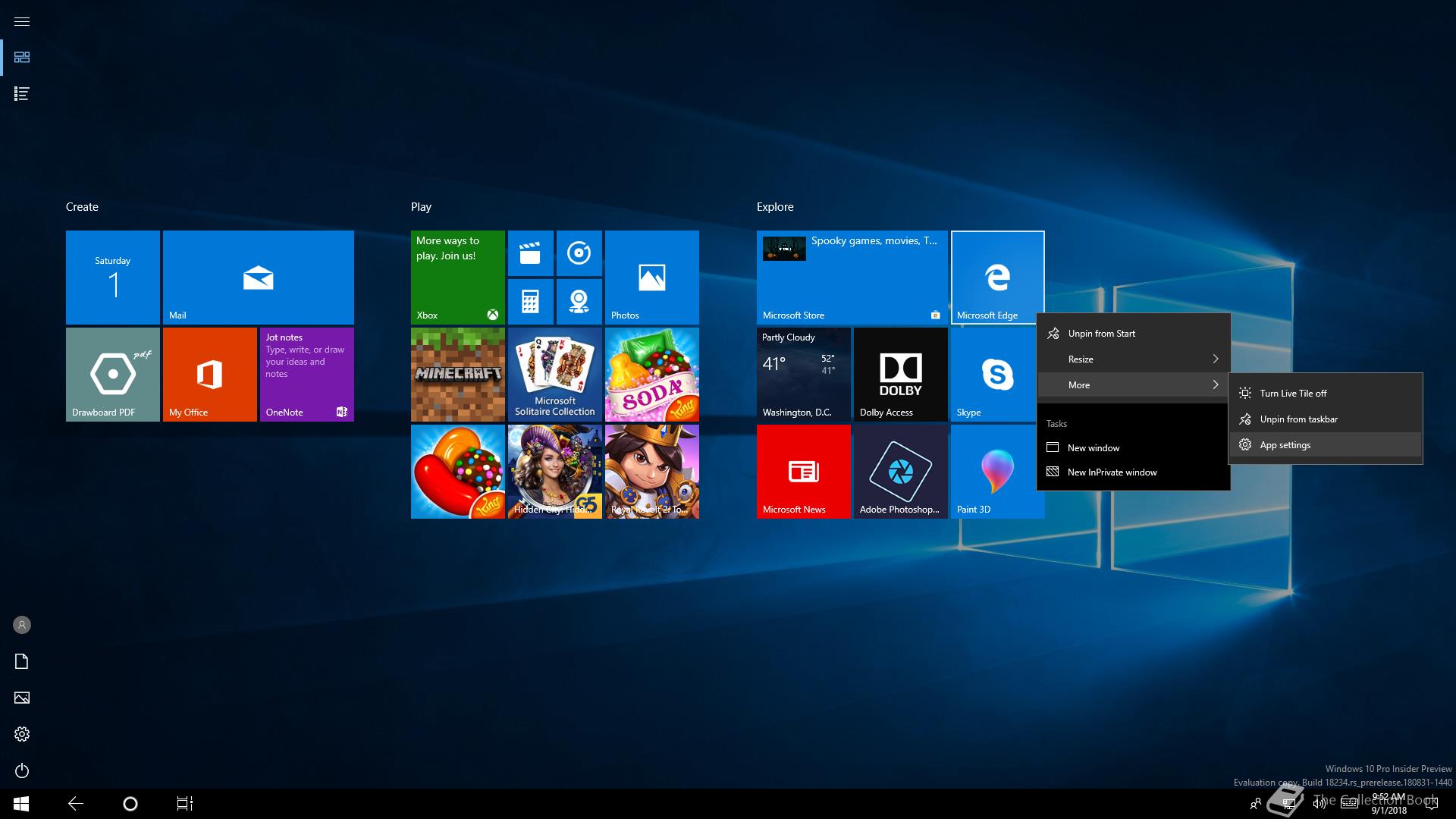Open the Royal Revolt 2 tile

point(652,472)
